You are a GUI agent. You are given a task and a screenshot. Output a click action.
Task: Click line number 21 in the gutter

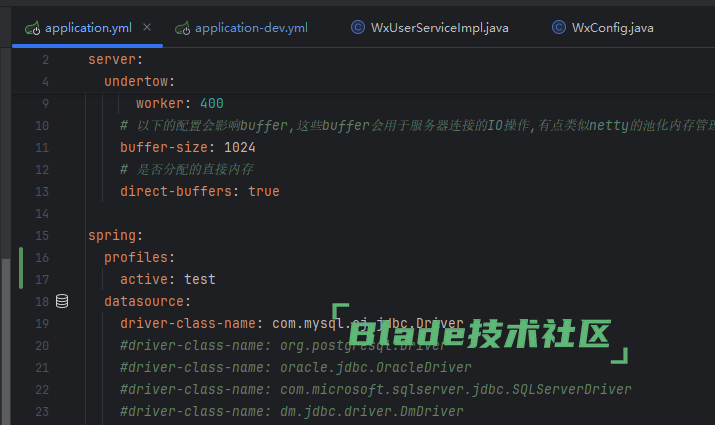tap(41, 367)
